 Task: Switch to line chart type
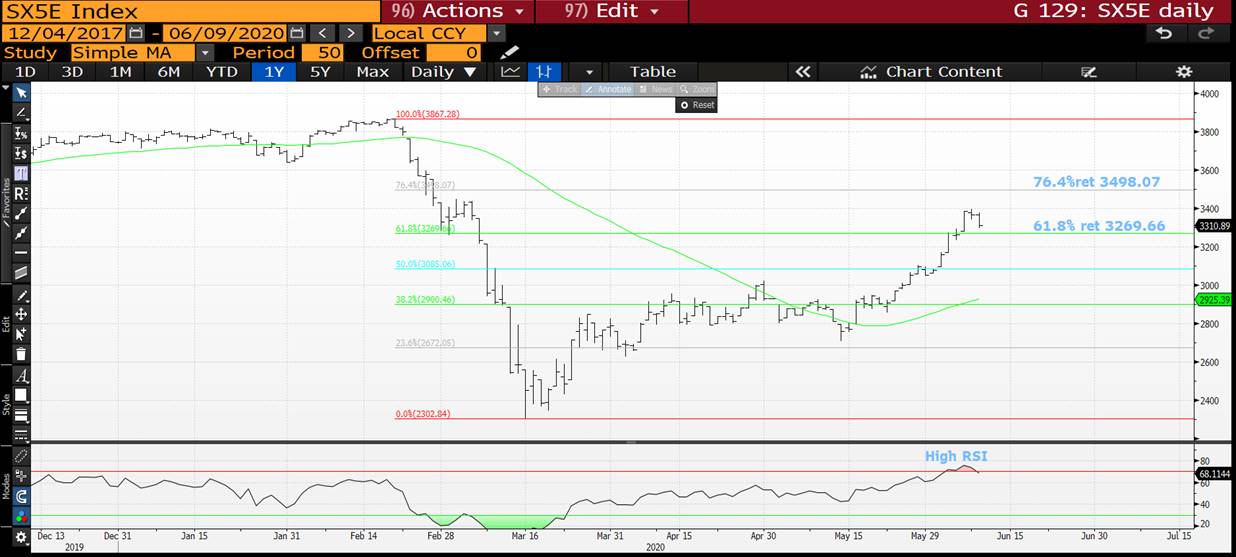tap(511, 72)
